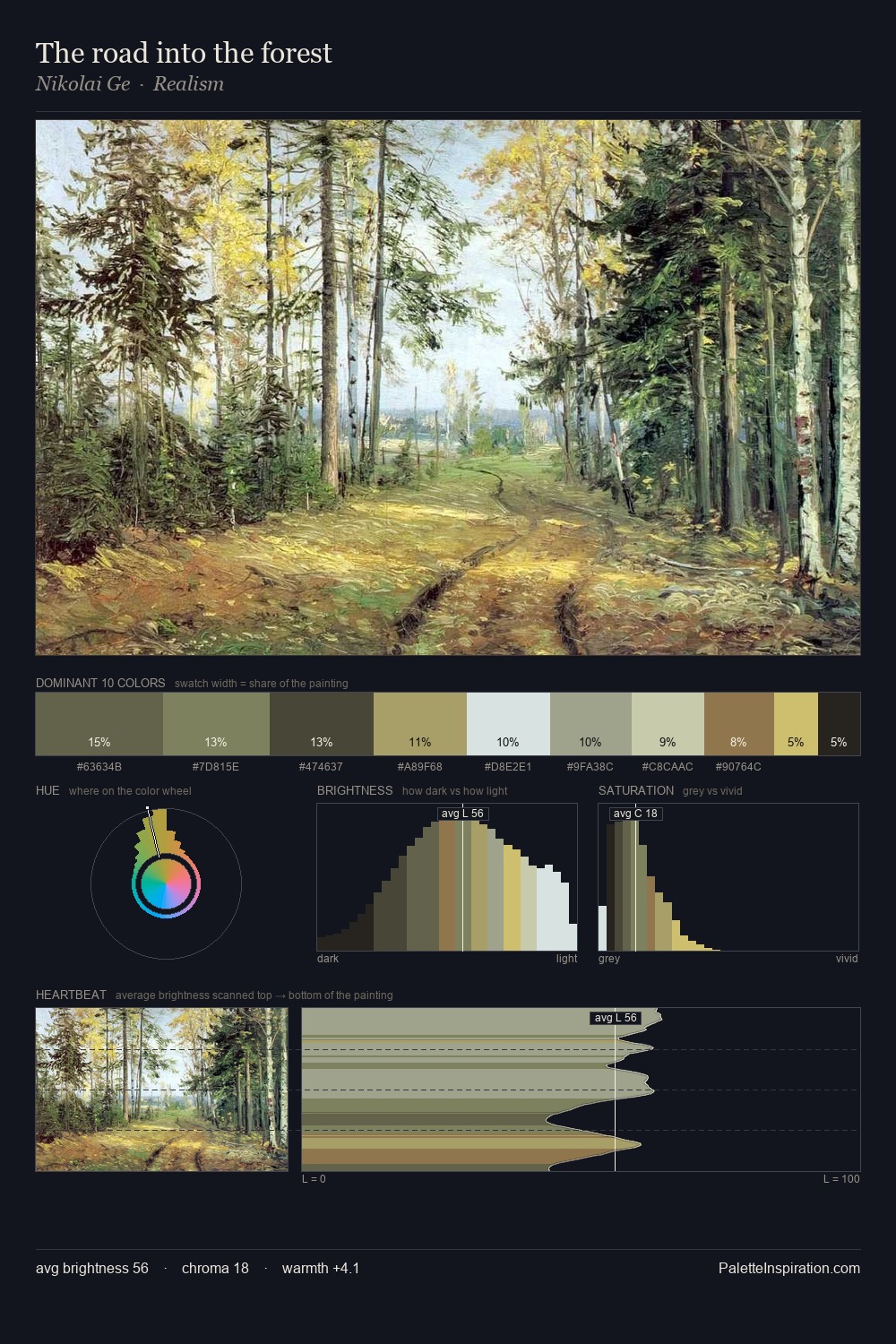896x1344 pixels.
Task: Click the grey-green 10% swatch above #9FA38C
Action: tap(590, 723)
